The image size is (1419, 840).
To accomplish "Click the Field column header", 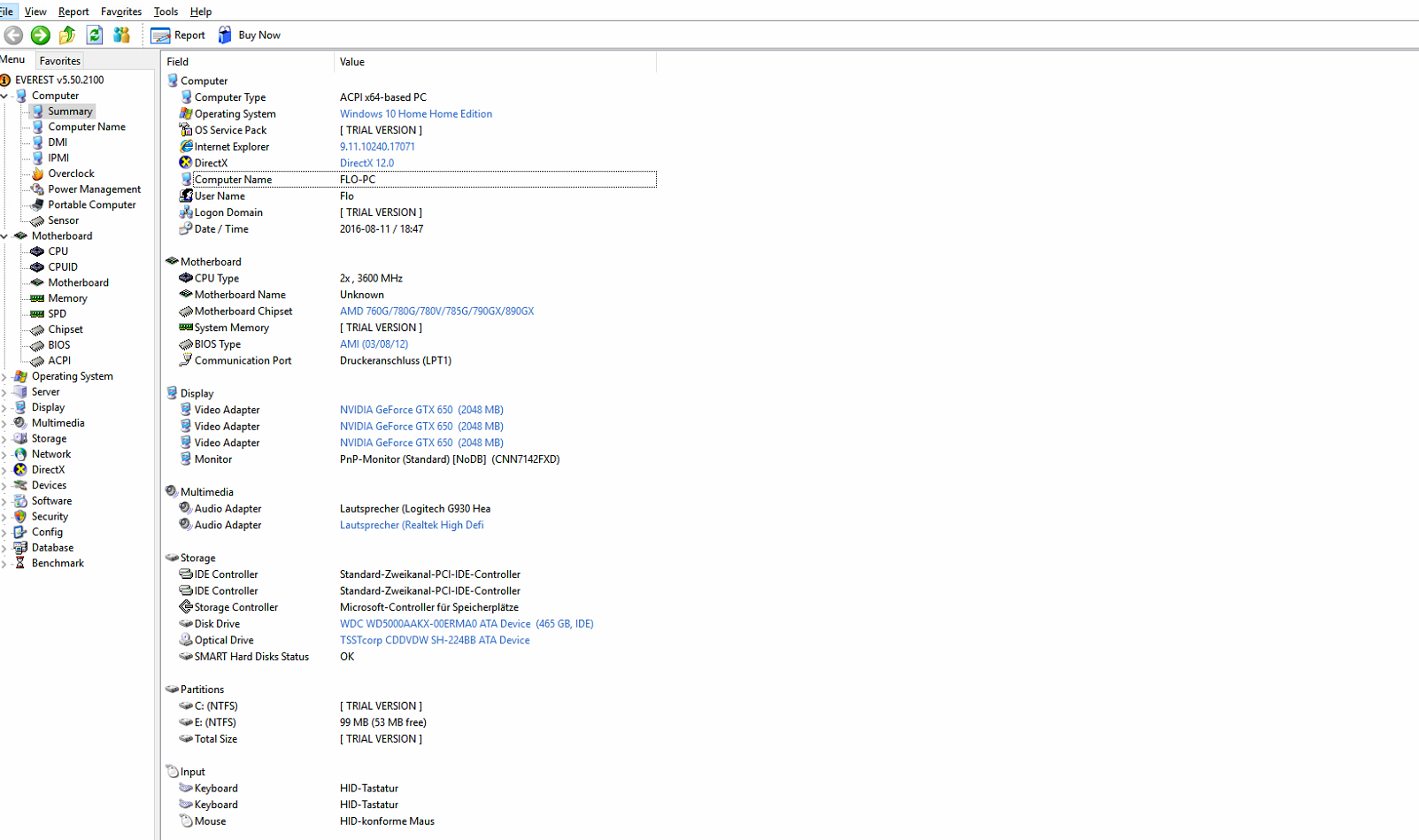I will [x=248, y=62].
